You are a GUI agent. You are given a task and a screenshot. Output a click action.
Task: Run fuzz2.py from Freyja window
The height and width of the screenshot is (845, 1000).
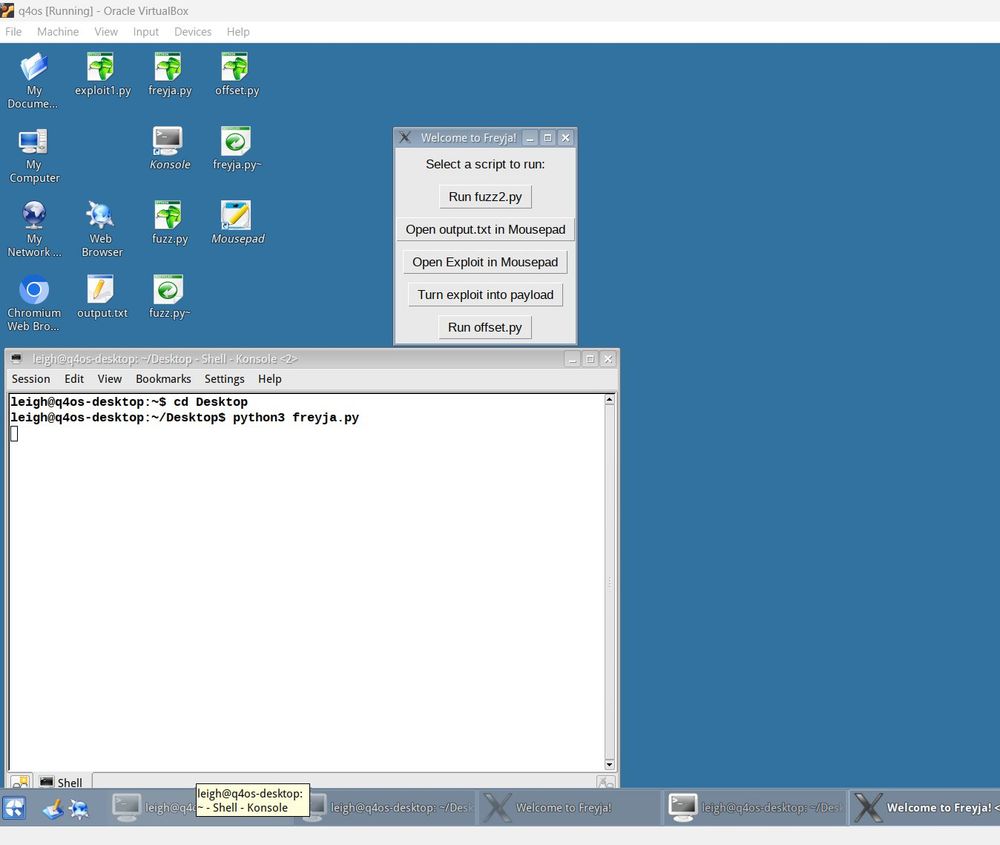pos(485,196)
